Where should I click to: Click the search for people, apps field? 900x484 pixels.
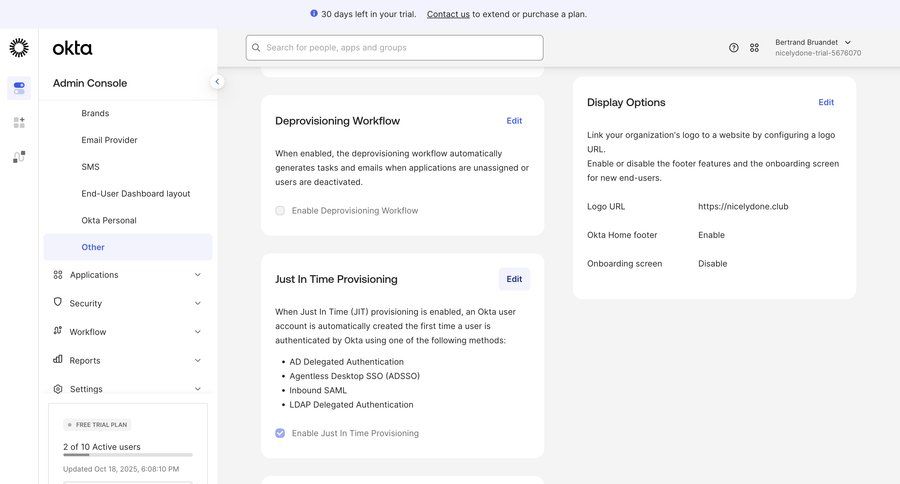pyautogui.click(x=400, y=48)
